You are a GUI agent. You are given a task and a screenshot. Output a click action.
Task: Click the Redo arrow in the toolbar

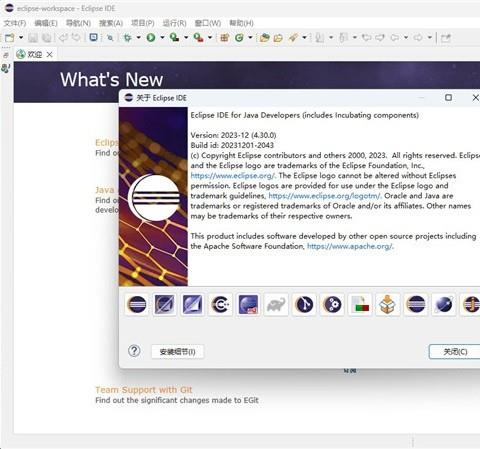[76, 38]
